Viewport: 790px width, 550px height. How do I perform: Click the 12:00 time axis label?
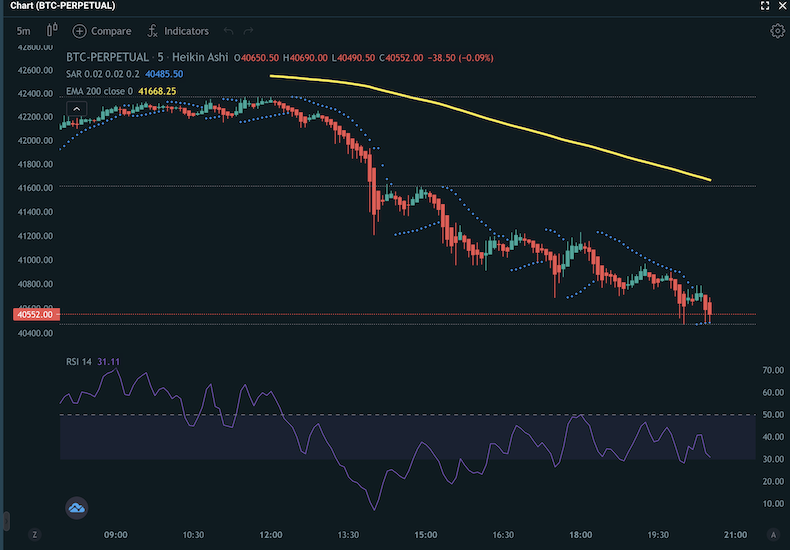tap(271, 534)
